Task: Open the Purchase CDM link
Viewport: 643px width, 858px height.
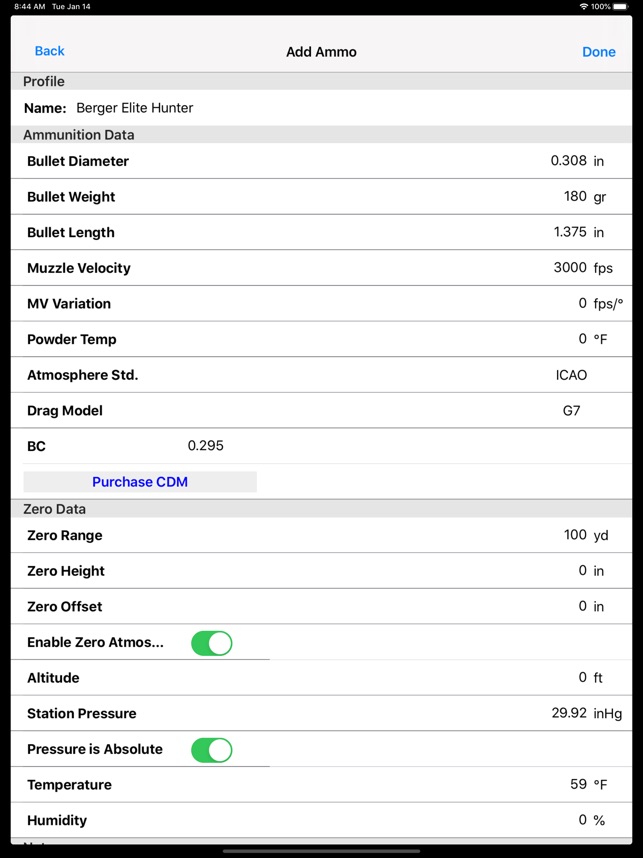Action: [x=140, y=482]
